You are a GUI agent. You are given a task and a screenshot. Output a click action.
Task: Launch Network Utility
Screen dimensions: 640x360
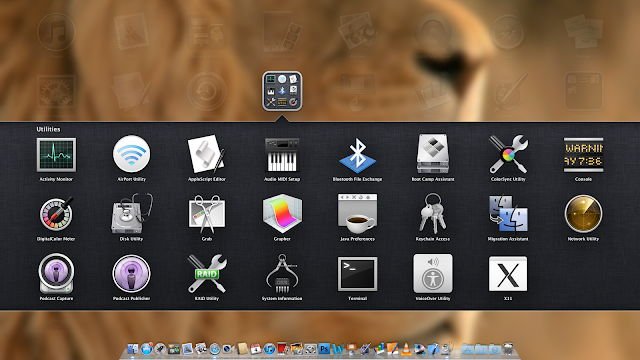click(583, 213)
